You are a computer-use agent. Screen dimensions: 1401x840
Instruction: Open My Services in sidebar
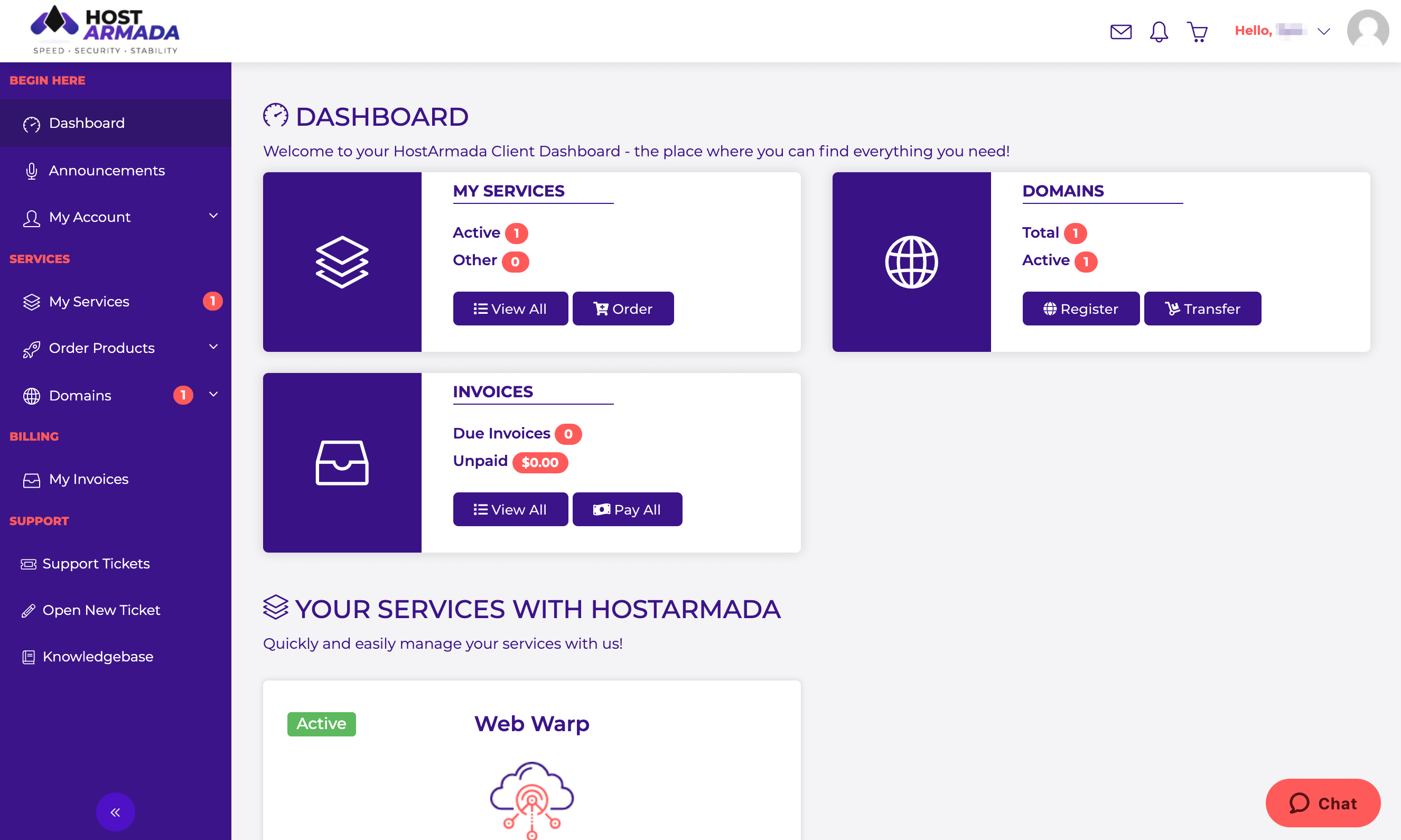point(116,302)
